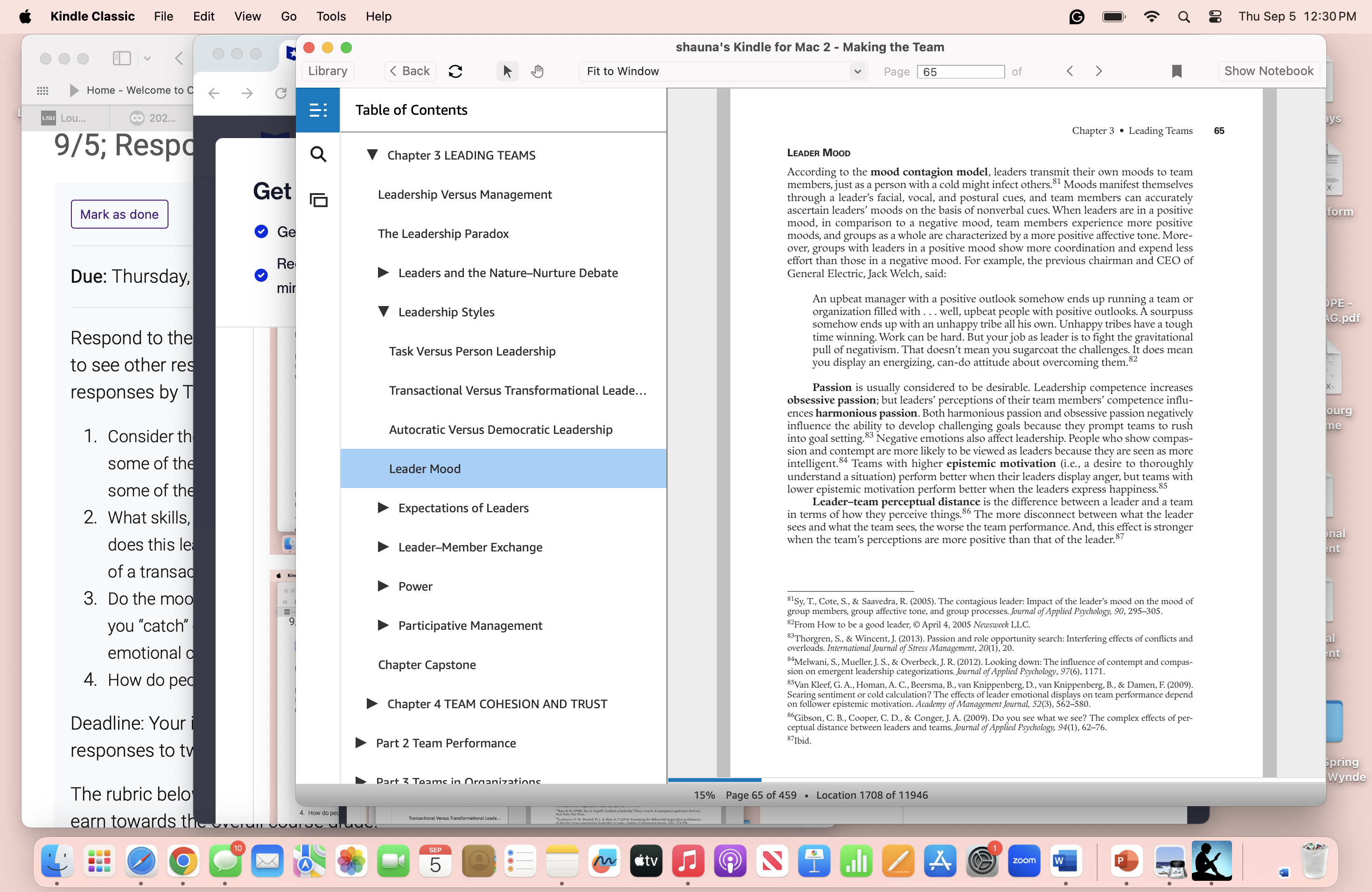Select the hand pan tool
This screenshot has height=892, width=1372.
[537, 71]
